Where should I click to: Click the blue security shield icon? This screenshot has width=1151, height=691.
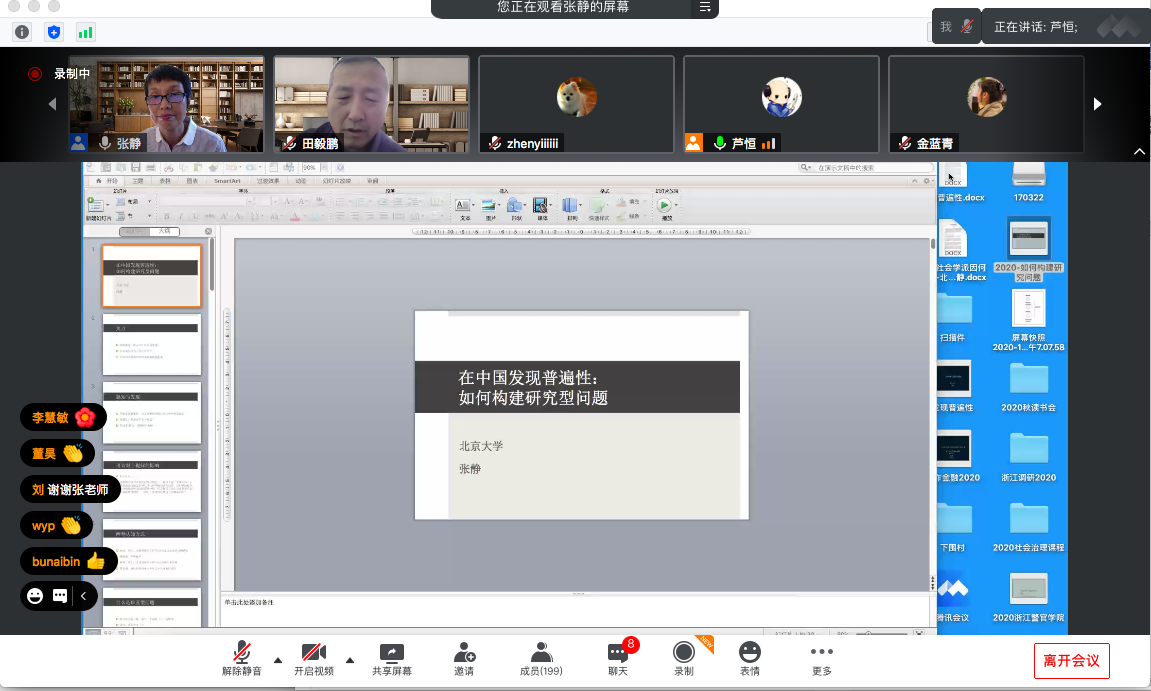point(54,32)
